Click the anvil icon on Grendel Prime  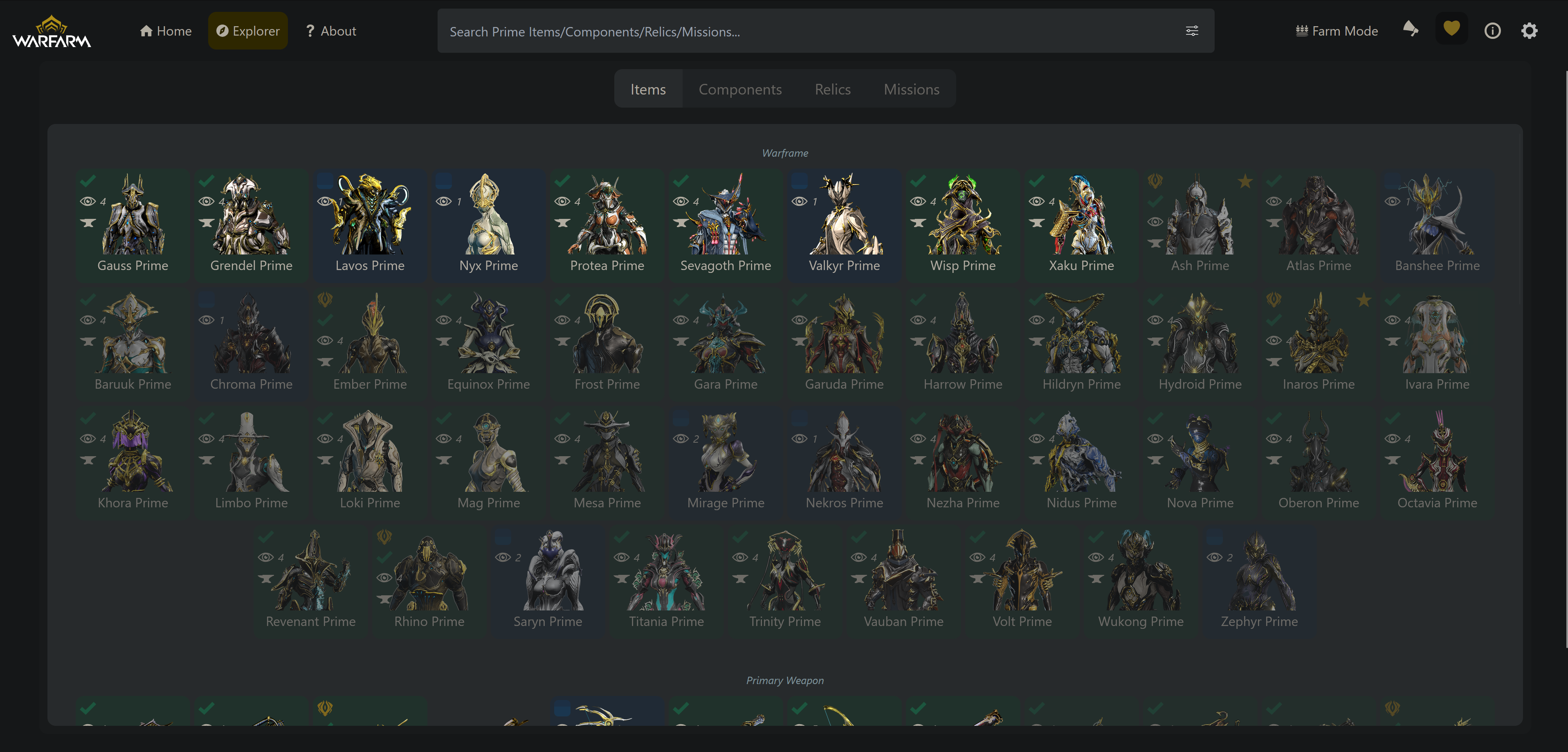tap(207, 223)
